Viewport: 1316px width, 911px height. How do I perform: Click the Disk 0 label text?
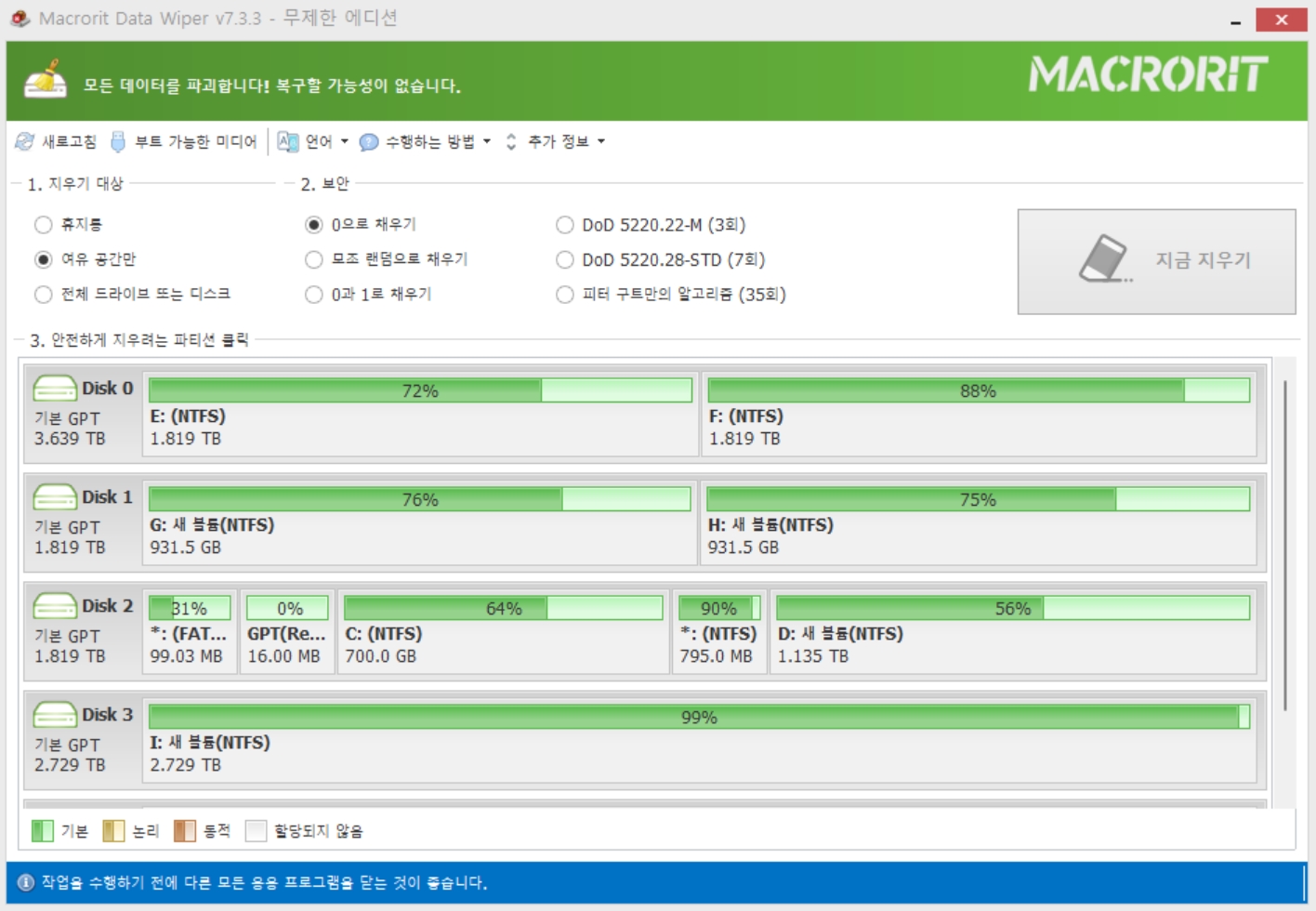pyautogui.click(x=107, y=388)
